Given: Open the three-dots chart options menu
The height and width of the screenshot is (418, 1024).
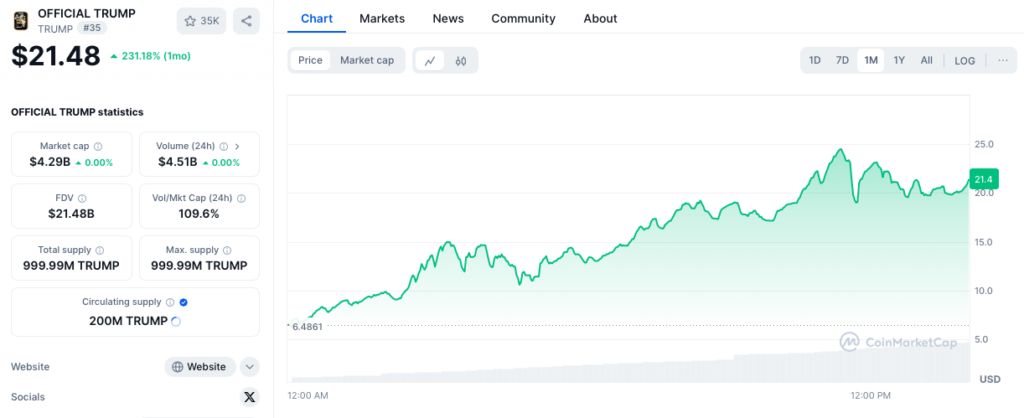Looking at the screenshot, I should coord(1003,61).
